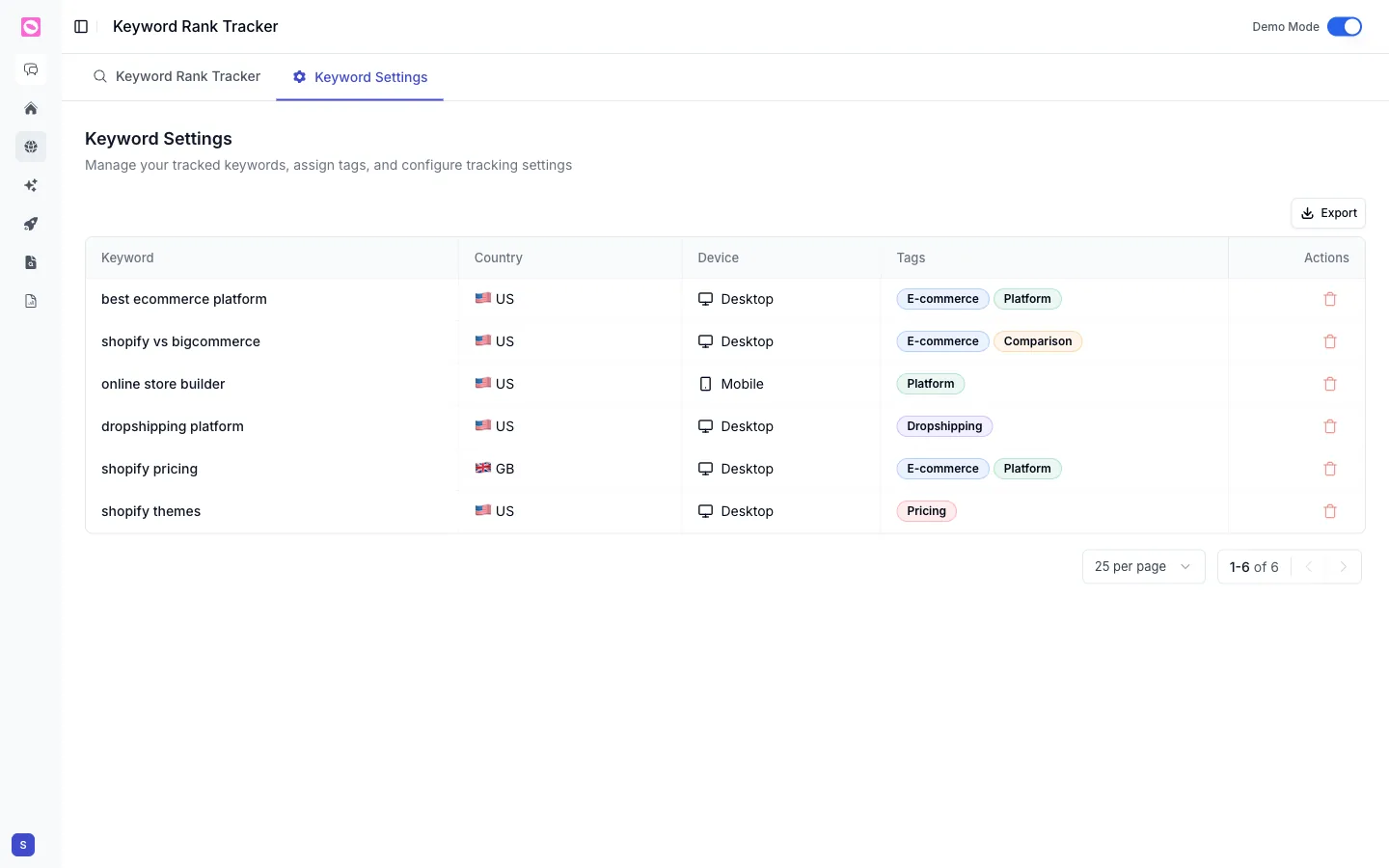Delete the shopify themes keyword
Viewport: 1389px width, 868px height.
tap(1330, 511)
